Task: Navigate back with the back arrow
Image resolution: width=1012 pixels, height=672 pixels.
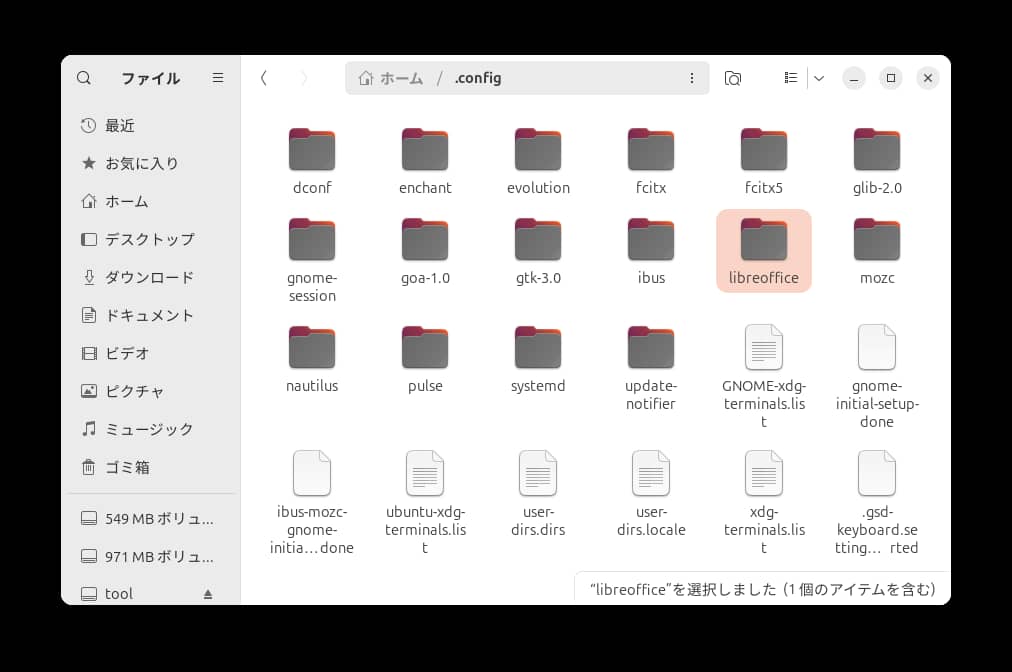Action: pos(263,77)
